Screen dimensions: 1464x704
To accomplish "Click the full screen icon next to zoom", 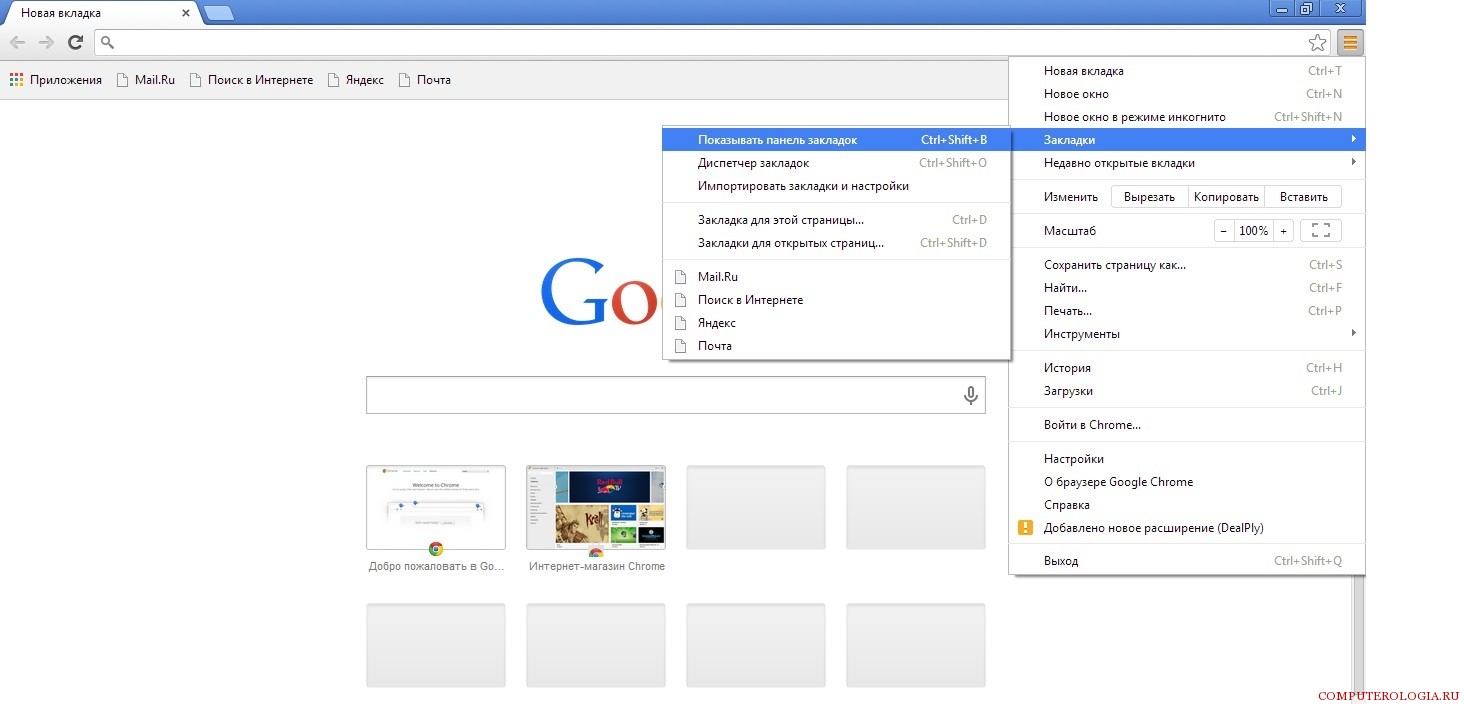I will tap(1320, 231).
